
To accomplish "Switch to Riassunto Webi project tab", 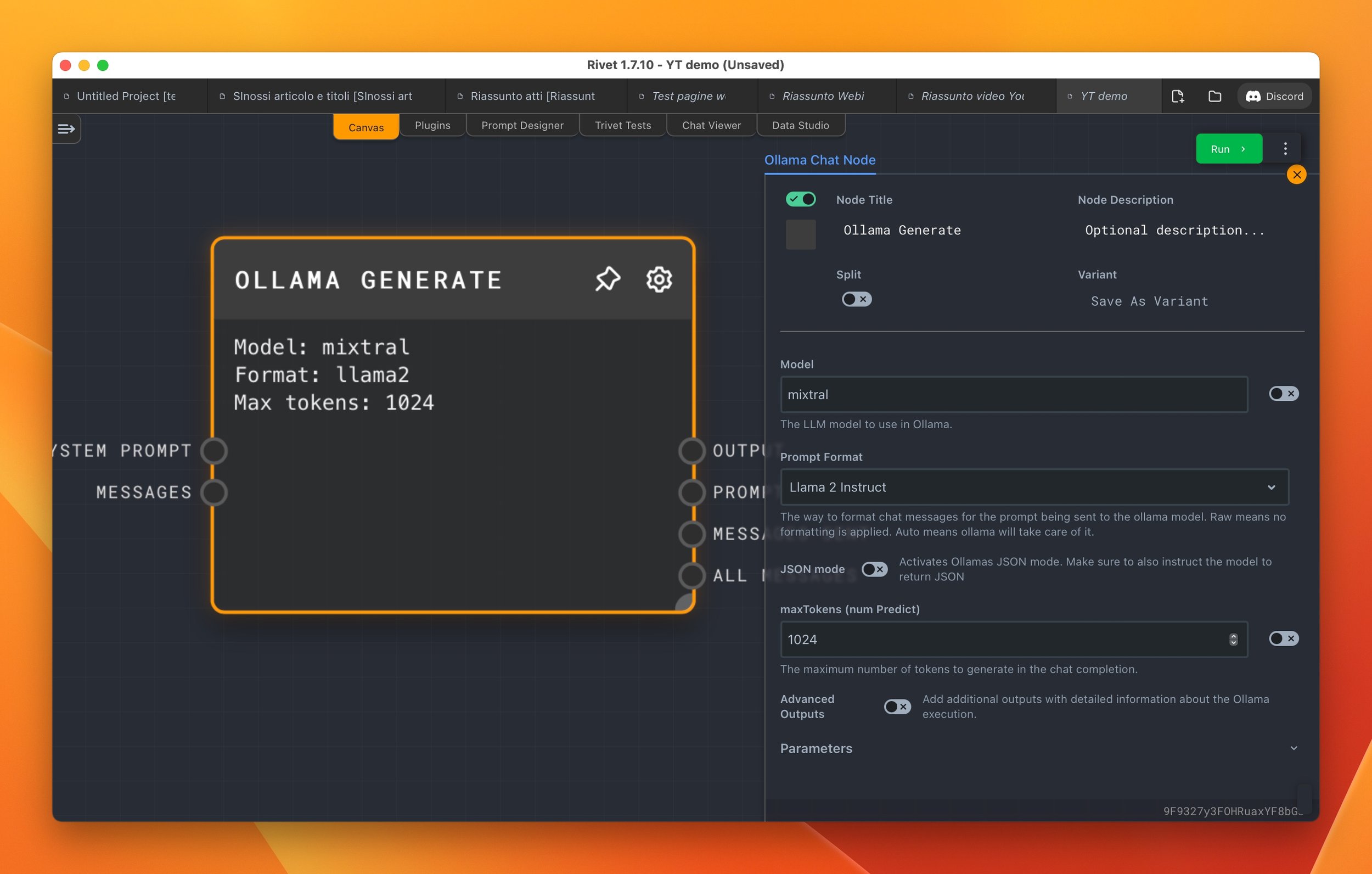I will [826, 97].
